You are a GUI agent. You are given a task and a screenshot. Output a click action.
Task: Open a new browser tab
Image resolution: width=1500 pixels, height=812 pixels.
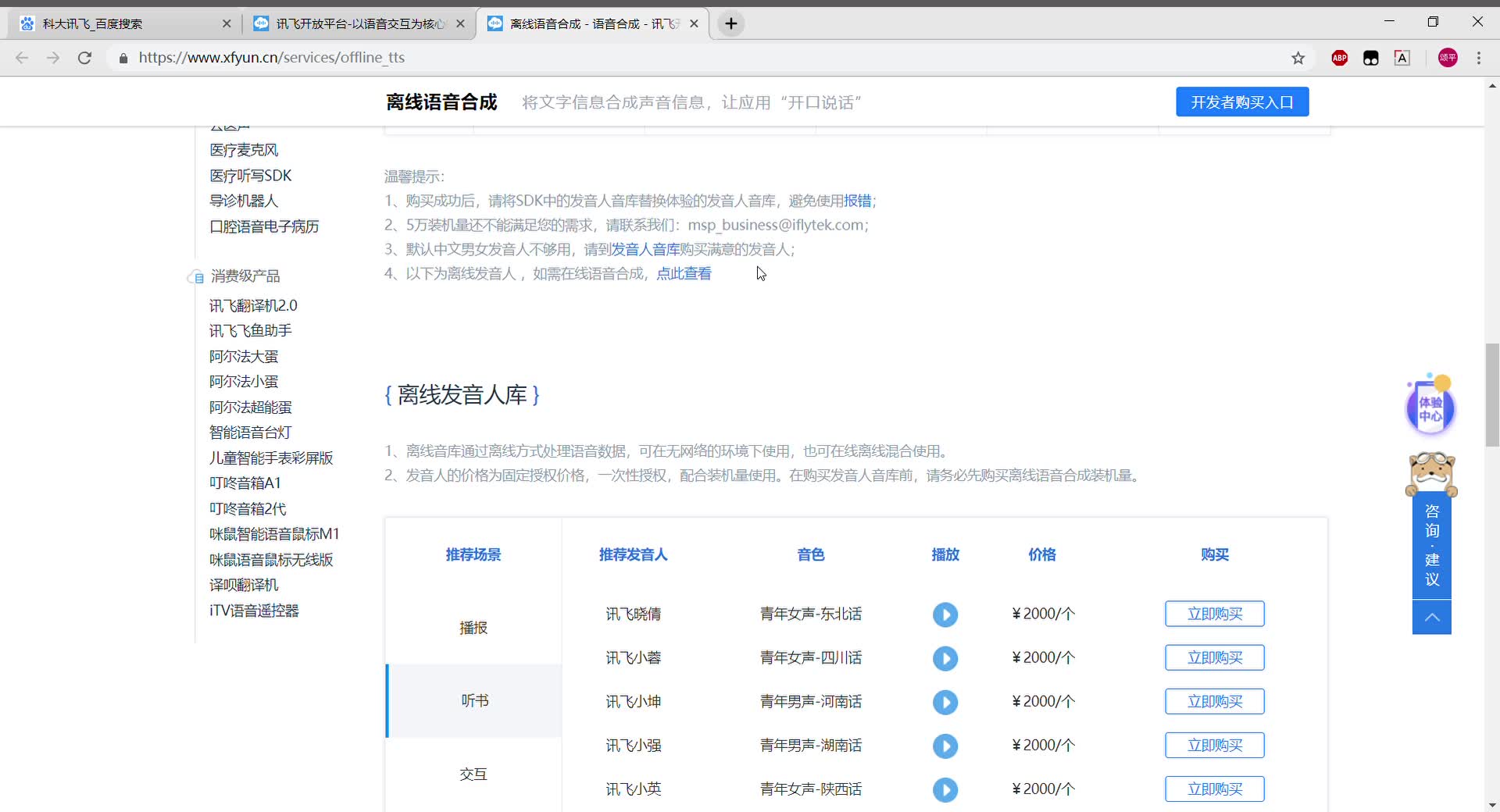[x=731, y=23]
